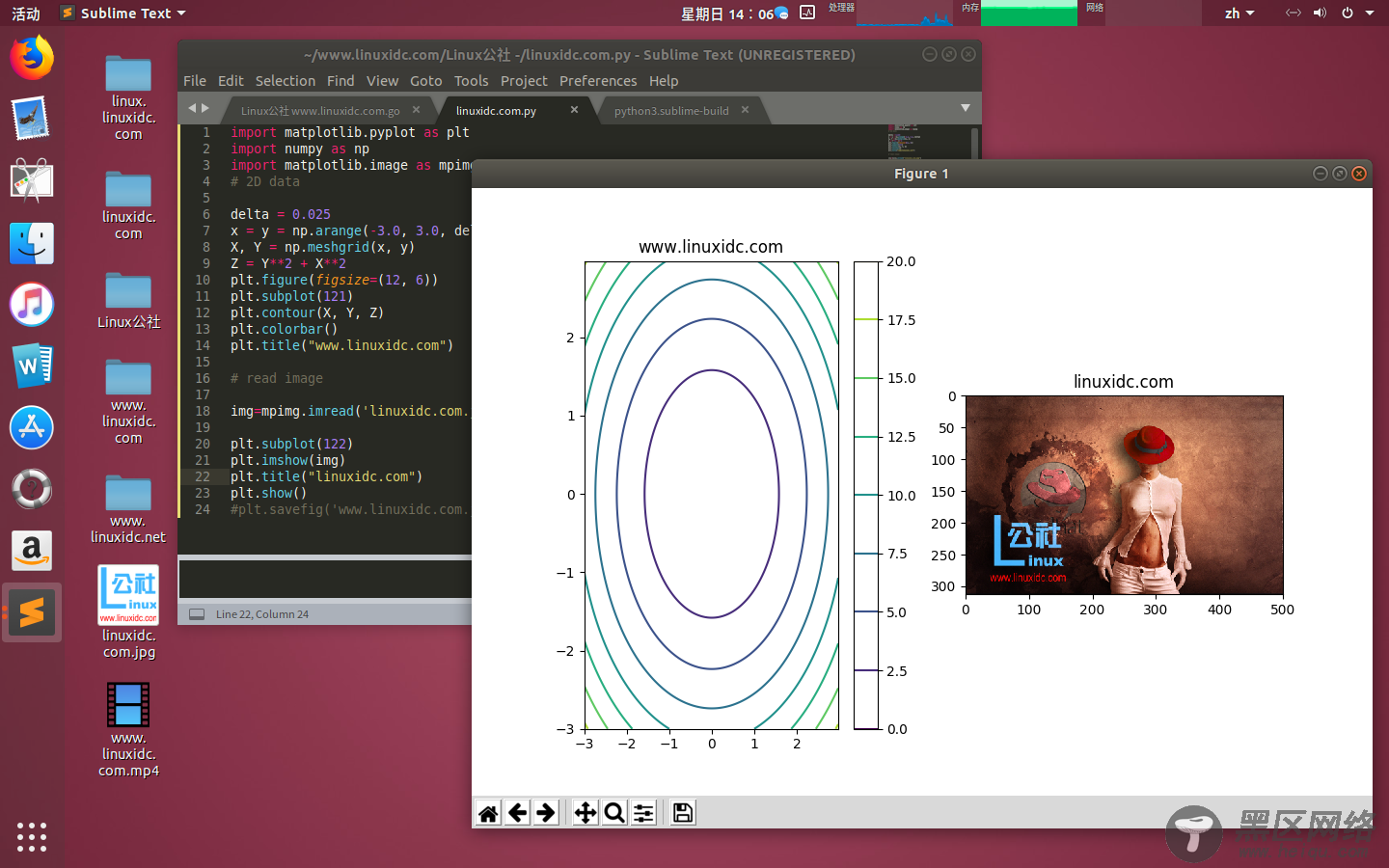Click the www.linuxidc.com contour plot
The image size is (1389, 868).
click(712, 495)
